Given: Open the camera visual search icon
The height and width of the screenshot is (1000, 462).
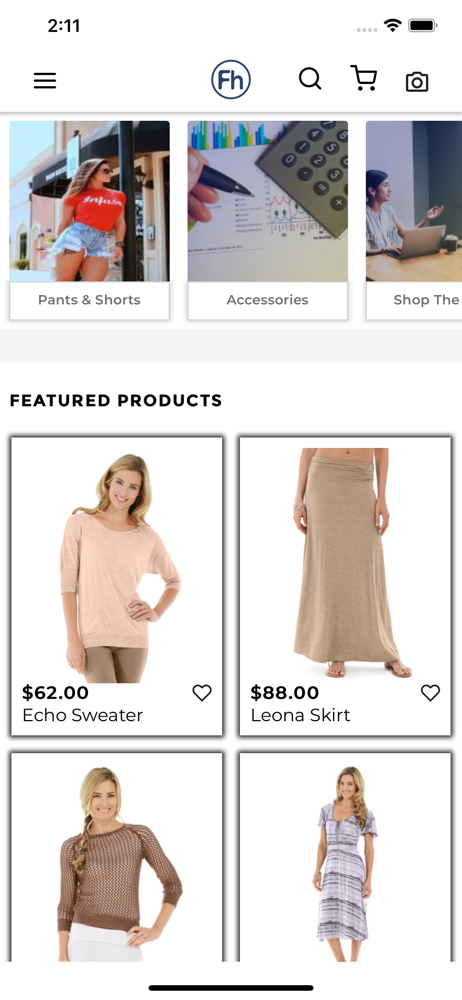Looking at the screenshot, I should pos(417,82).
